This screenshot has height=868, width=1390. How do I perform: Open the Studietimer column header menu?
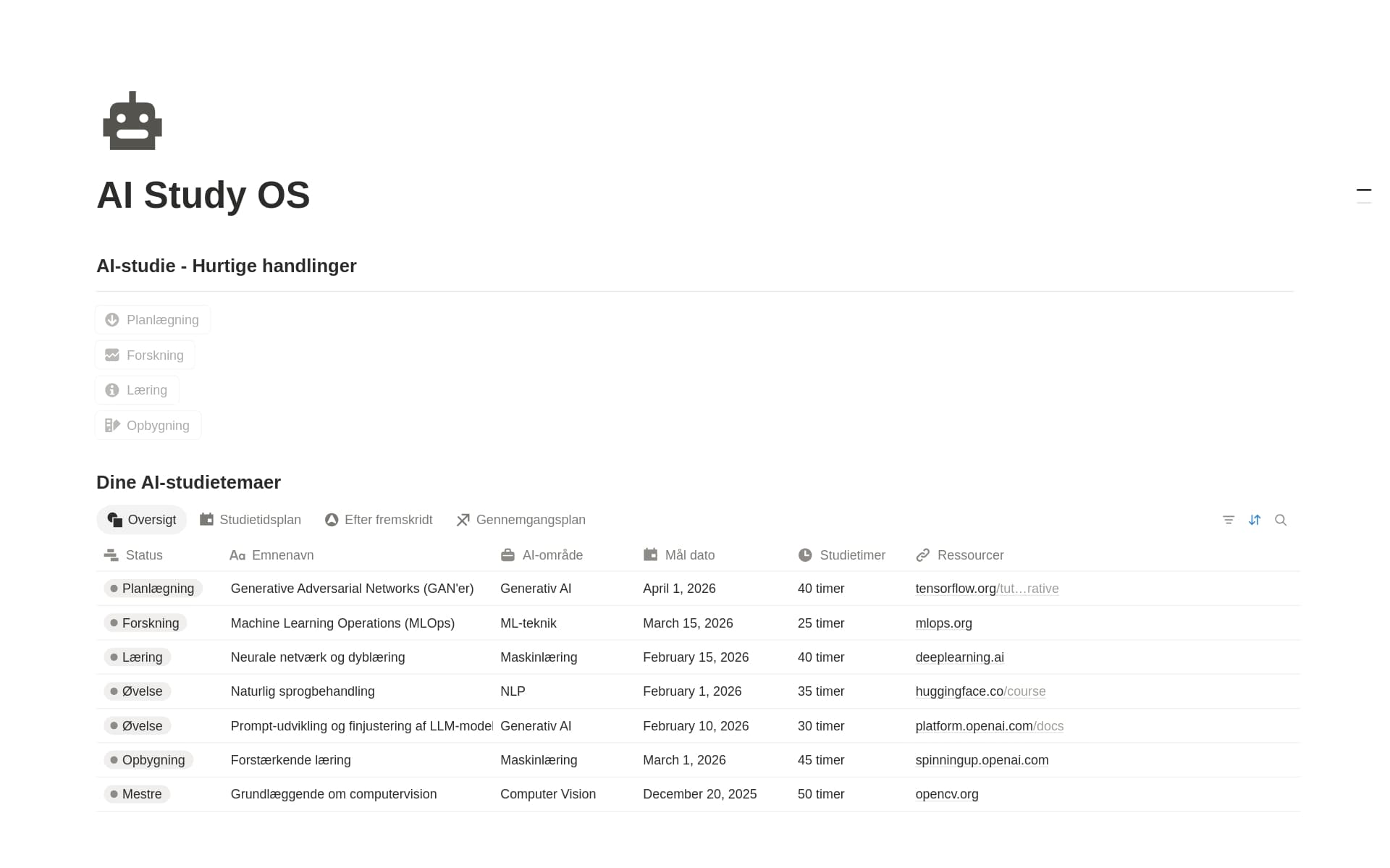pos(841,555)
